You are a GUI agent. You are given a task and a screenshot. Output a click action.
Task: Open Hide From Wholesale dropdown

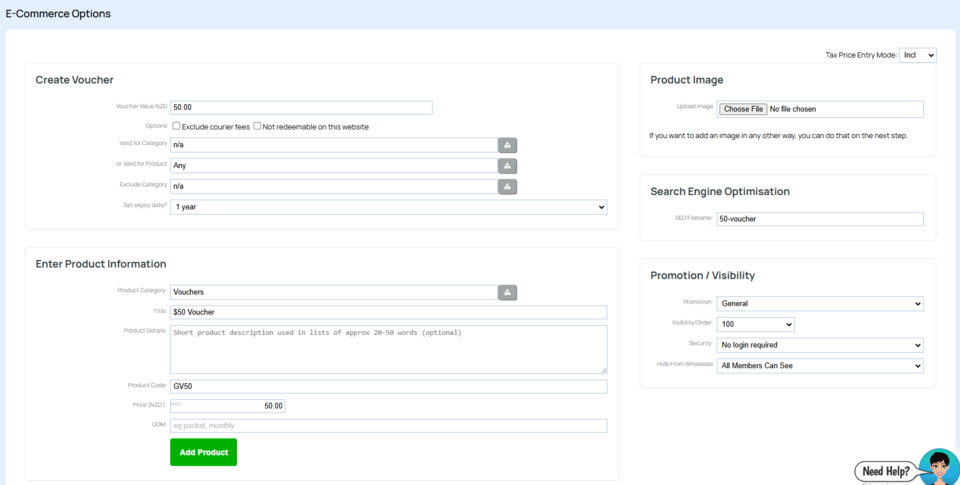pyautogui.click(x=820, y=366)
